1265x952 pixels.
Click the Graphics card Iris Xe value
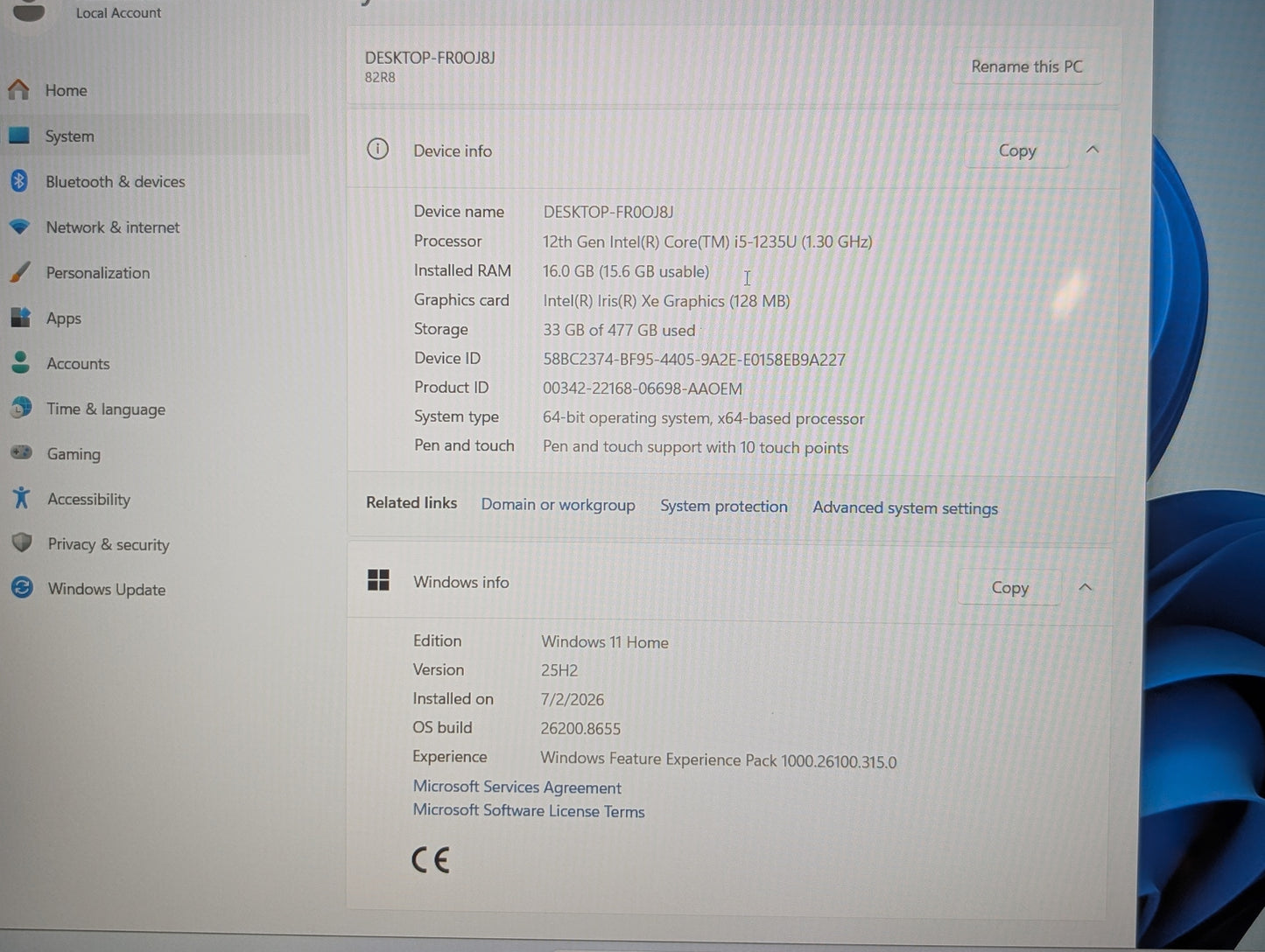[666, 301]
